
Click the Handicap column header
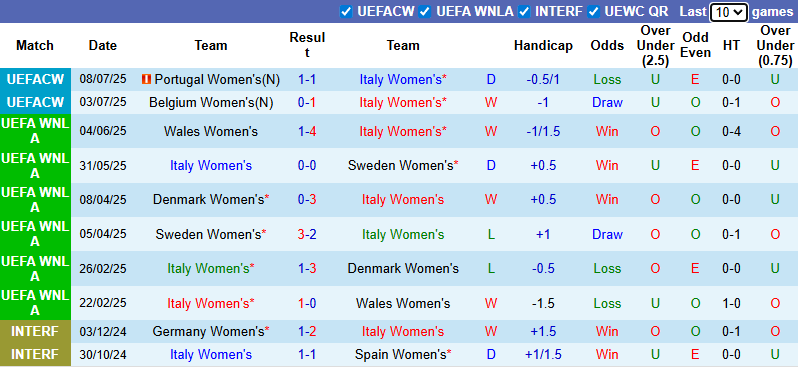543,45
